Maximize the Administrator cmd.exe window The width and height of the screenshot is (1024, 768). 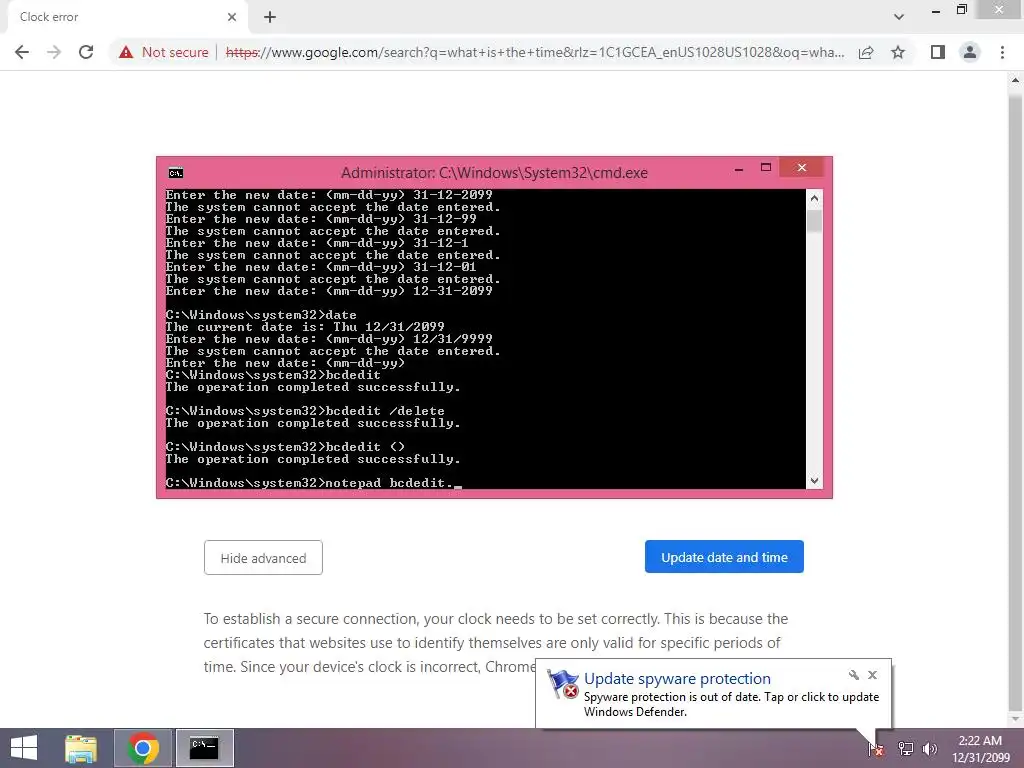tap(766, 168)
